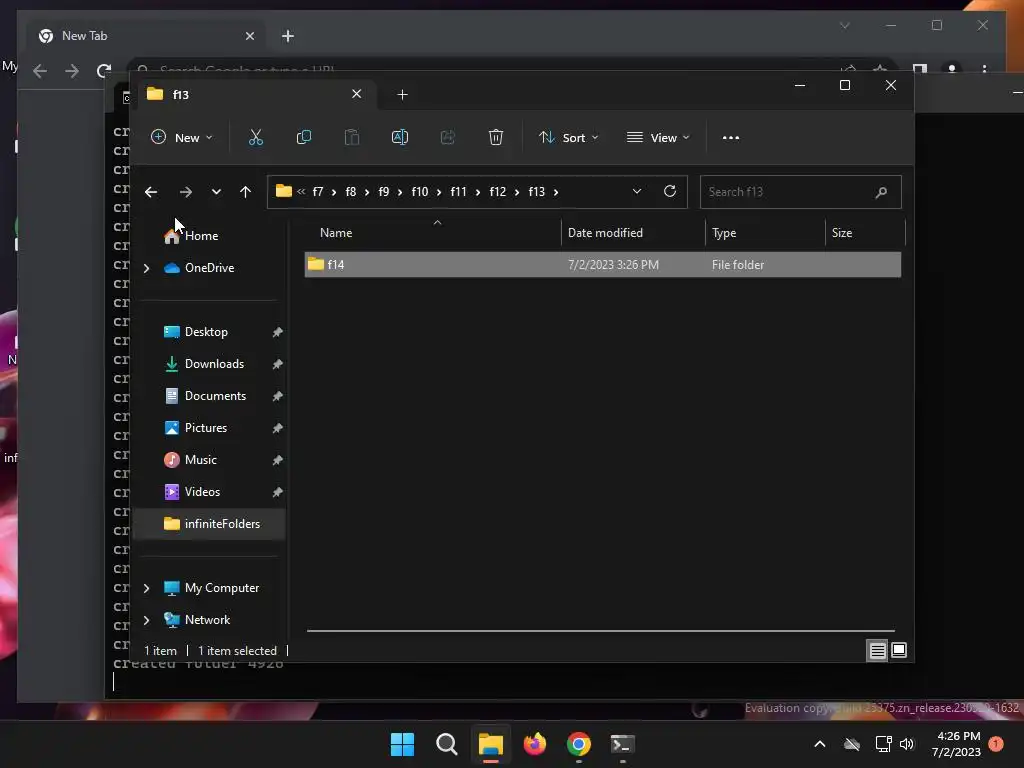This screenshot has width=1024, height=768.
Task: Click the network icon in system tray
Action: point(883,744)
